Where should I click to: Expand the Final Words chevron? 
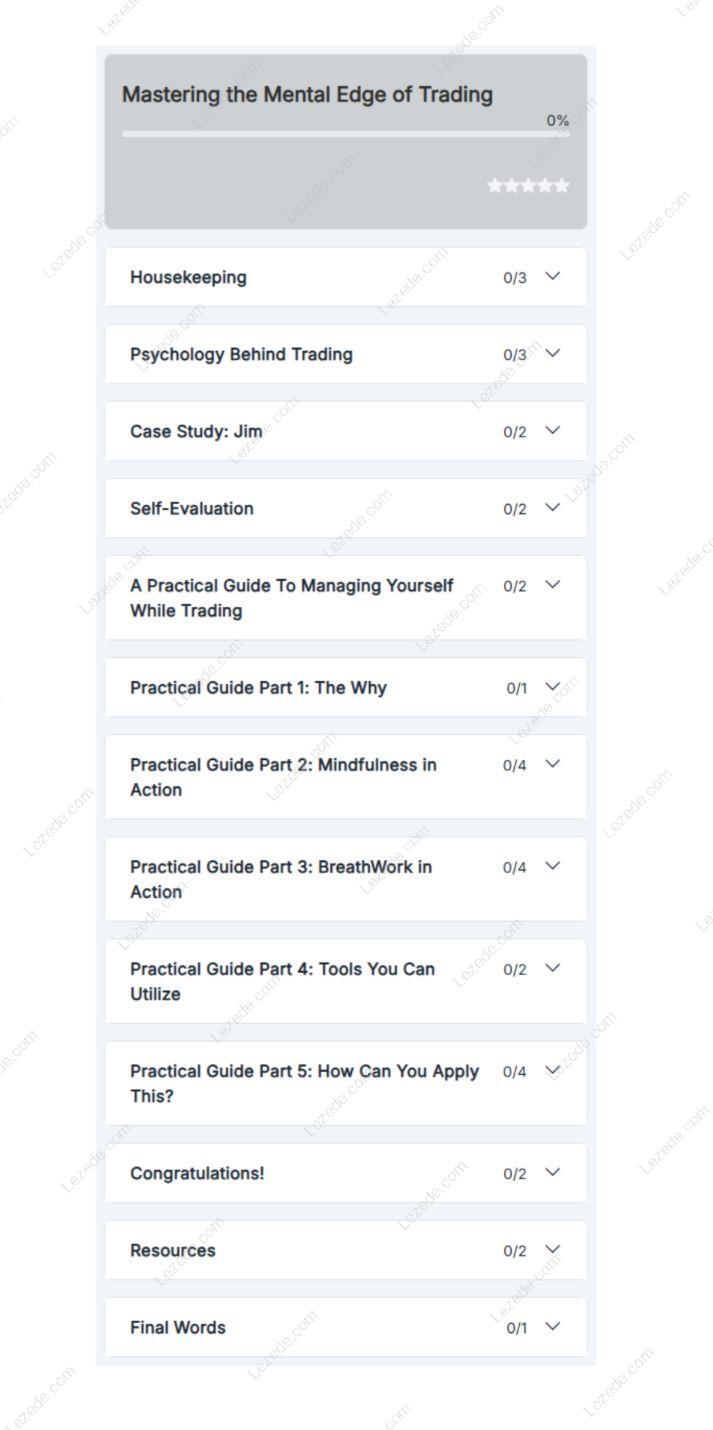[x=552, y=1326]
